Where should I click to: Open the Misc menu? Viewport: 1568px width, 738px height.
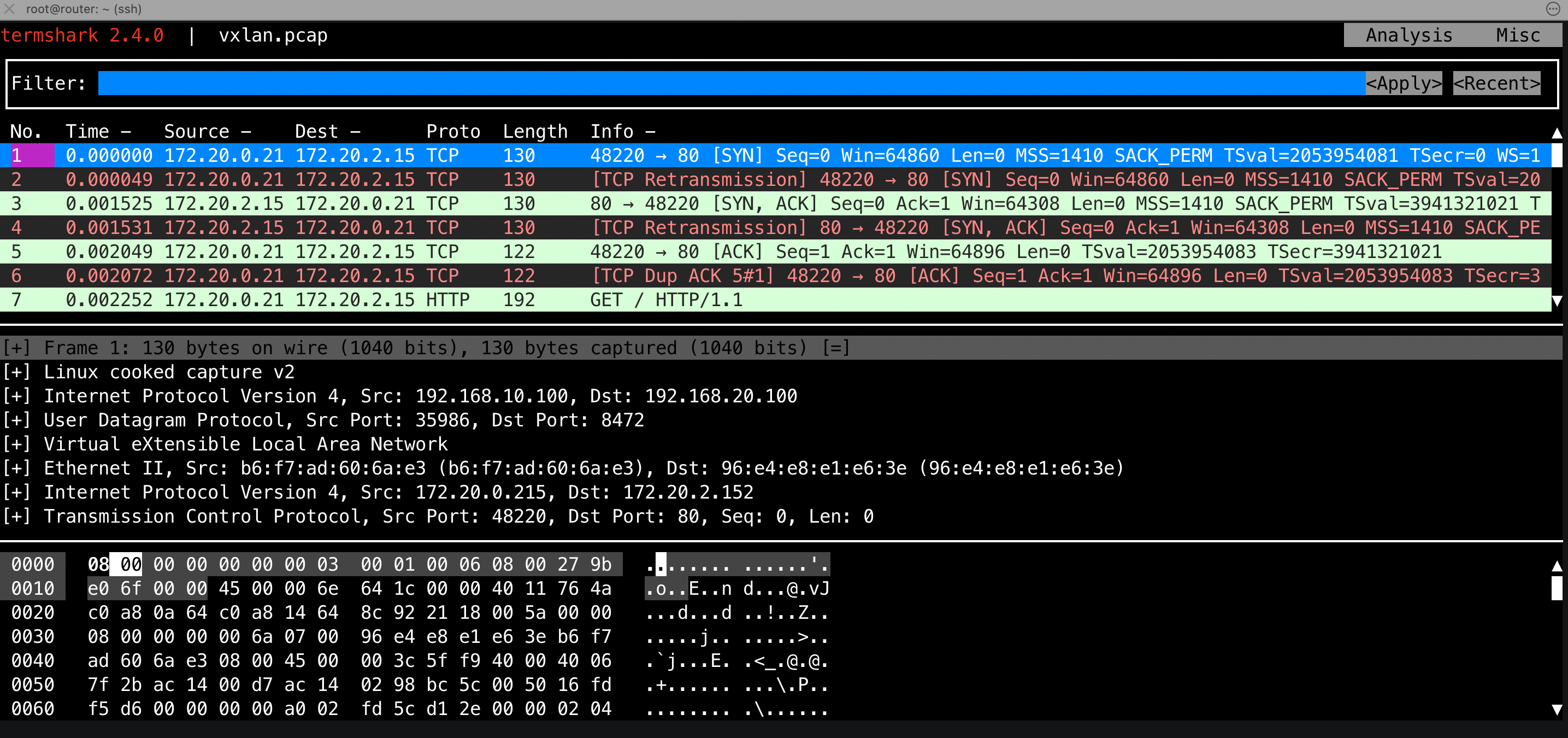[1518, 36]
